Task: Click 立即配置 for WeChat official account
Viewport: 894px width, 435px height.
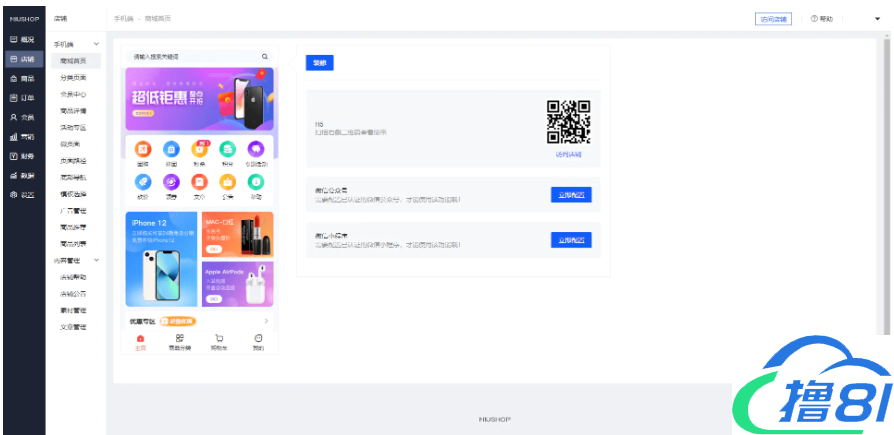Action: click(x=571, y=194)
